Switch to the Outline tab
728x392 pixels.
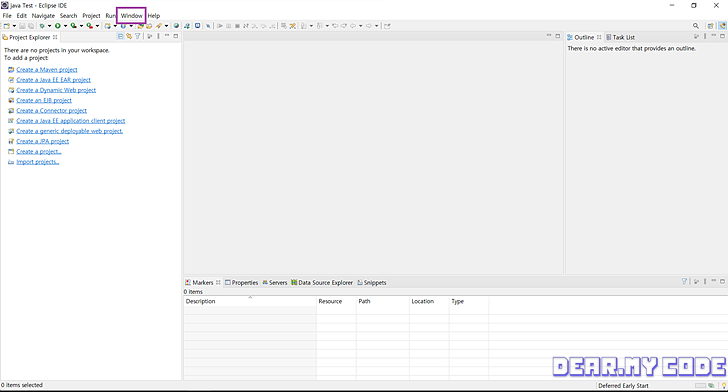pyautogui.click(x=584, y=37)
